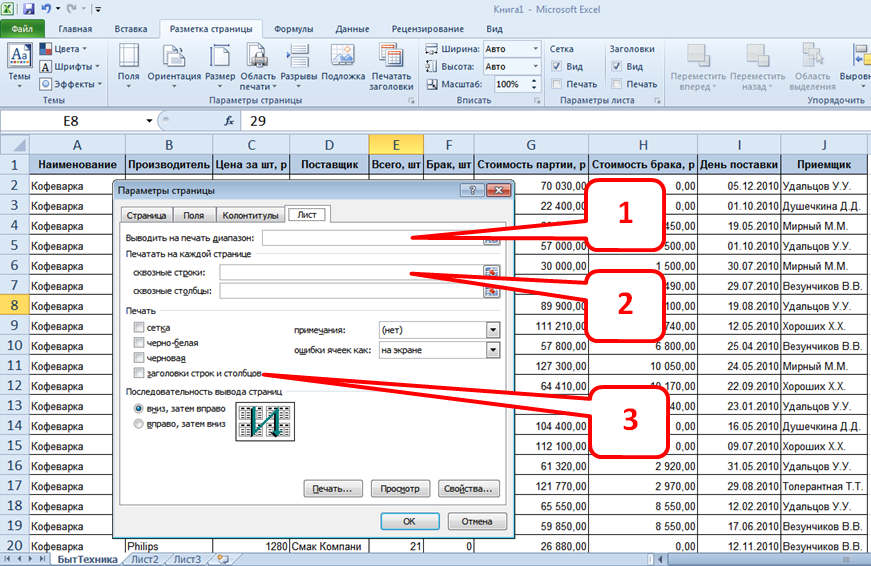Click the Поля (Margins) icon
The height and width of the screenshot is (566, 871).
click(129, 58)
